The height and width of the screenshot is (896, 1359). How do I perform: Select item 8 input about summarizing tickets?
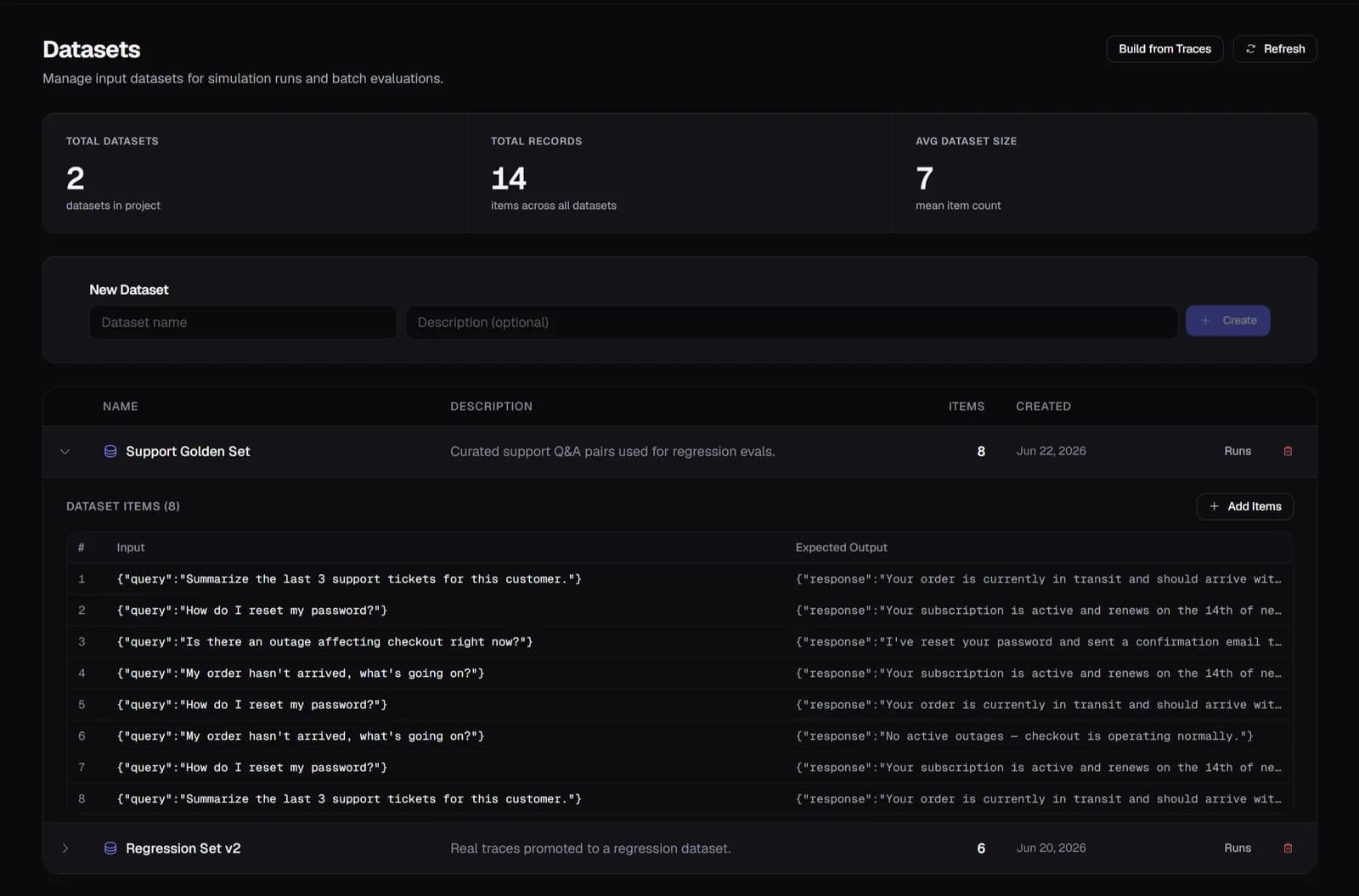(349, 798)
